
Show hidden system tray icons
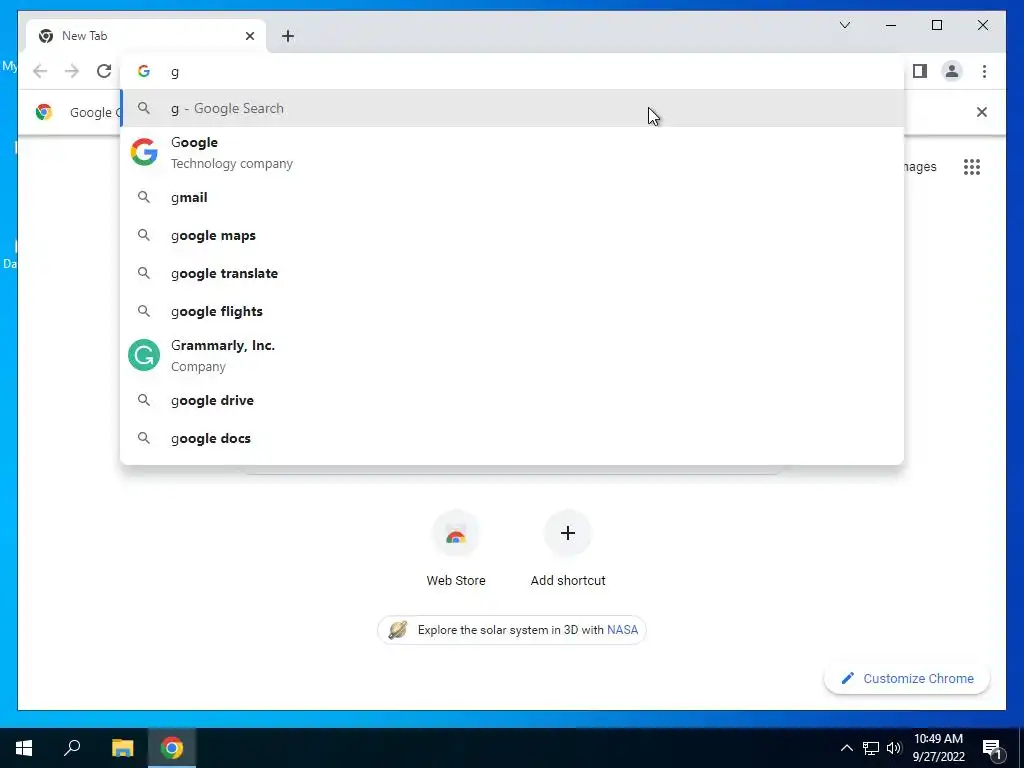(846, 748)
